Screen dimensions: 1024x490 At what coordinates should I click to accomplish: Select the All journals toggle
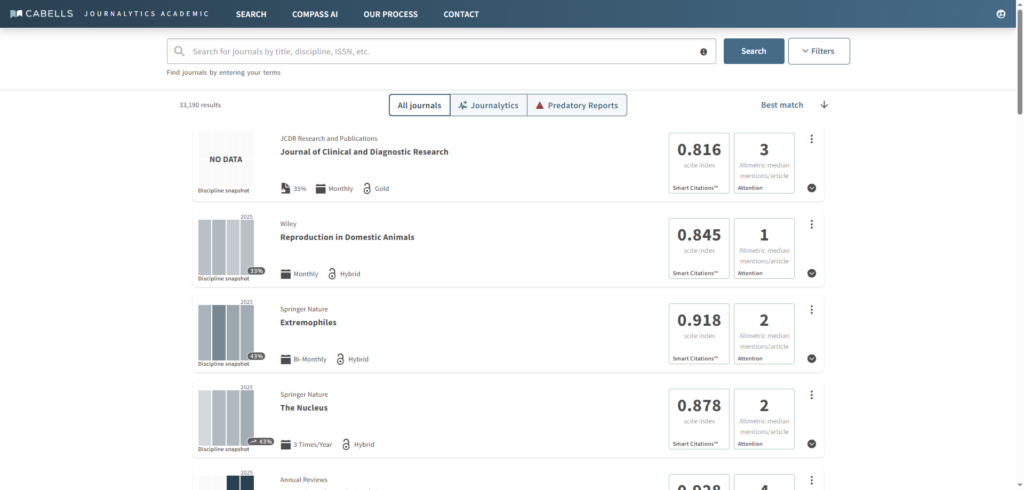point(419,105)
